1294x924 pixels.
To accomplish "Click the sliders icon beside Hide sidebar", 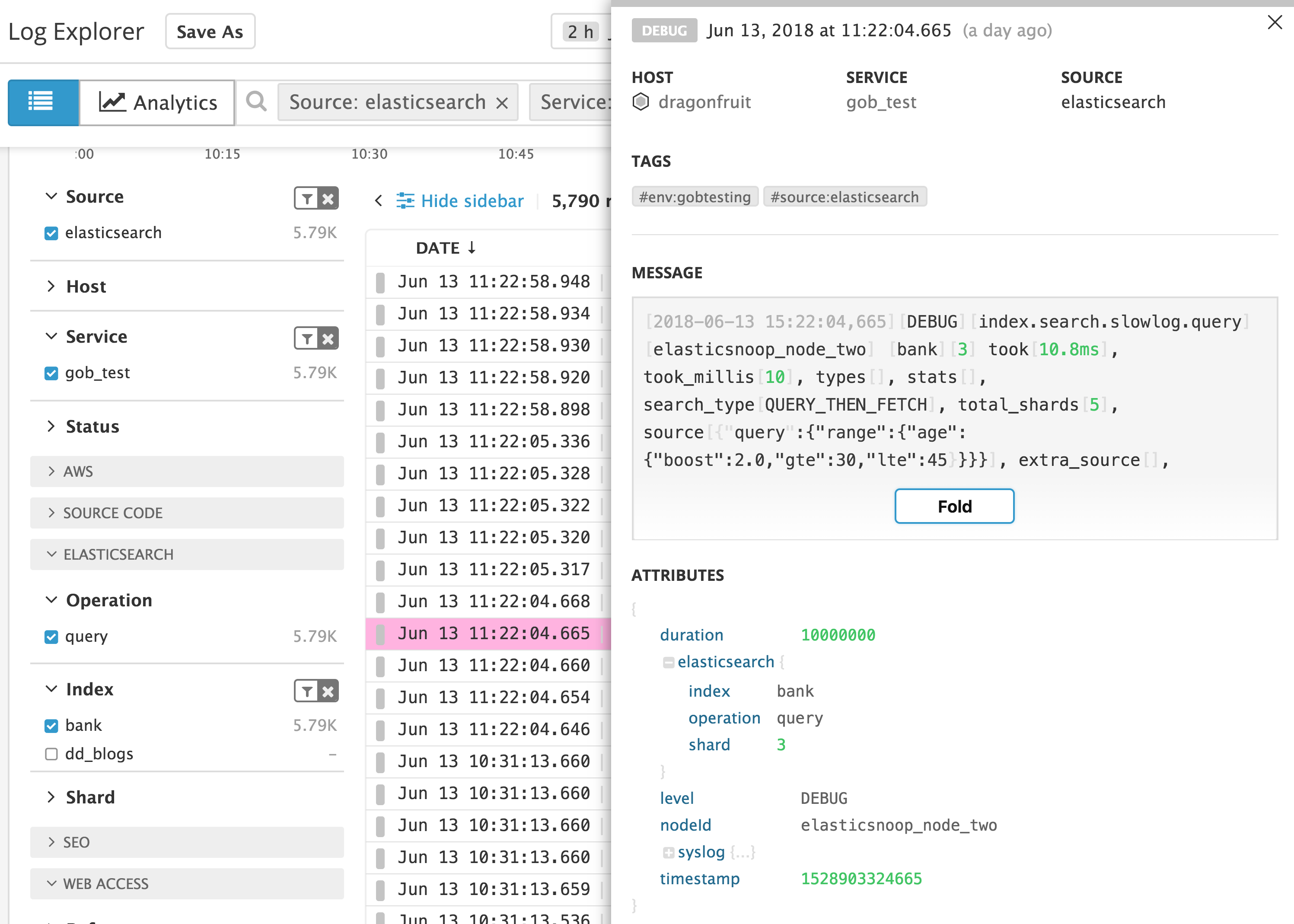I will (406, 200).
